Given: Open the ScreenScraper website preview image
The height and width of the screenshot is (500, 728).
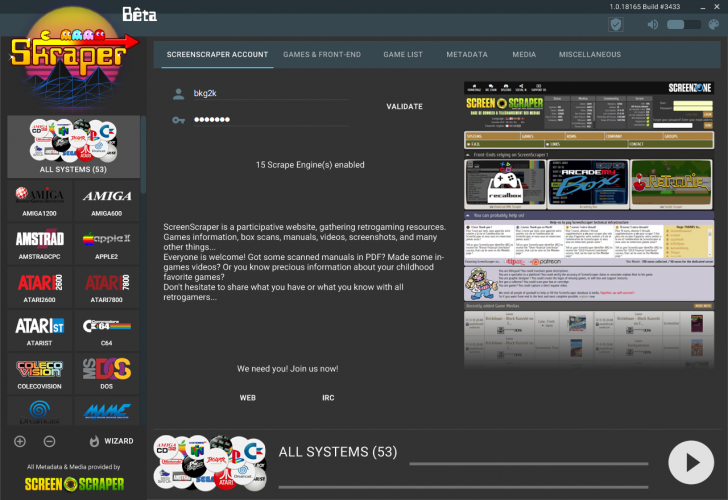Looking at the screenshot, I should pos(589,225).
